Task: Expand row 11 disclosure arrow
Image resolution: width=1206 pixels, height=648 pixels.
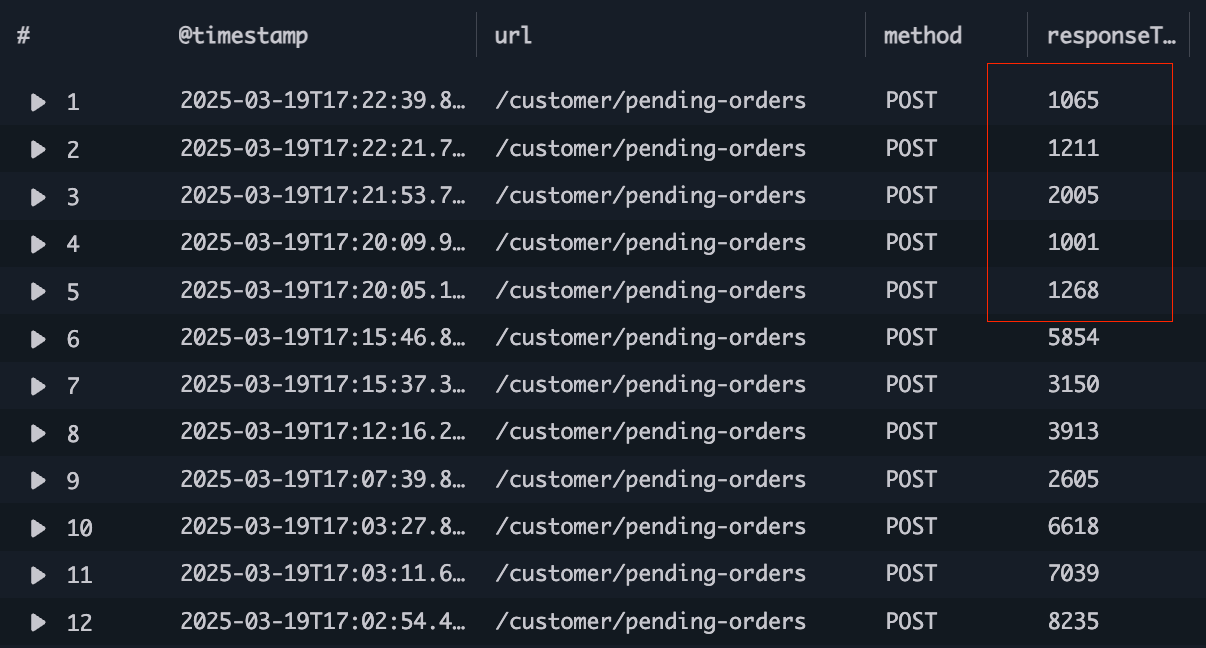Action: coord(38,575)
